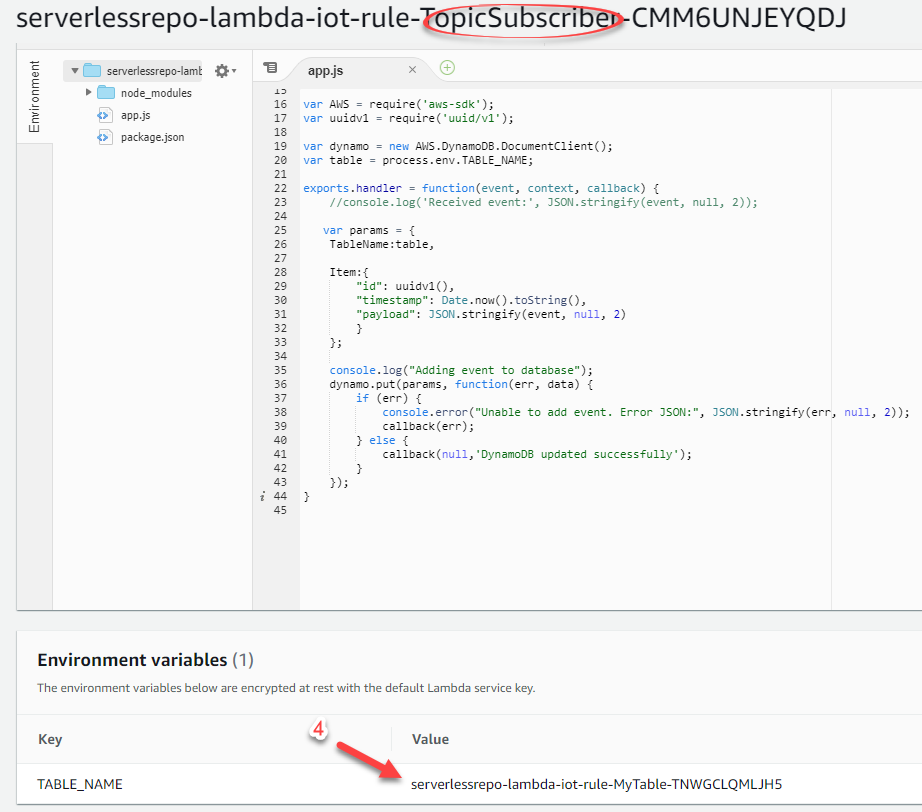Click the MyTable-TNWGCLQMLJH5 value text
Viewport: 922px width, 812px height.
pyautogui.click(x=596, y=784)
